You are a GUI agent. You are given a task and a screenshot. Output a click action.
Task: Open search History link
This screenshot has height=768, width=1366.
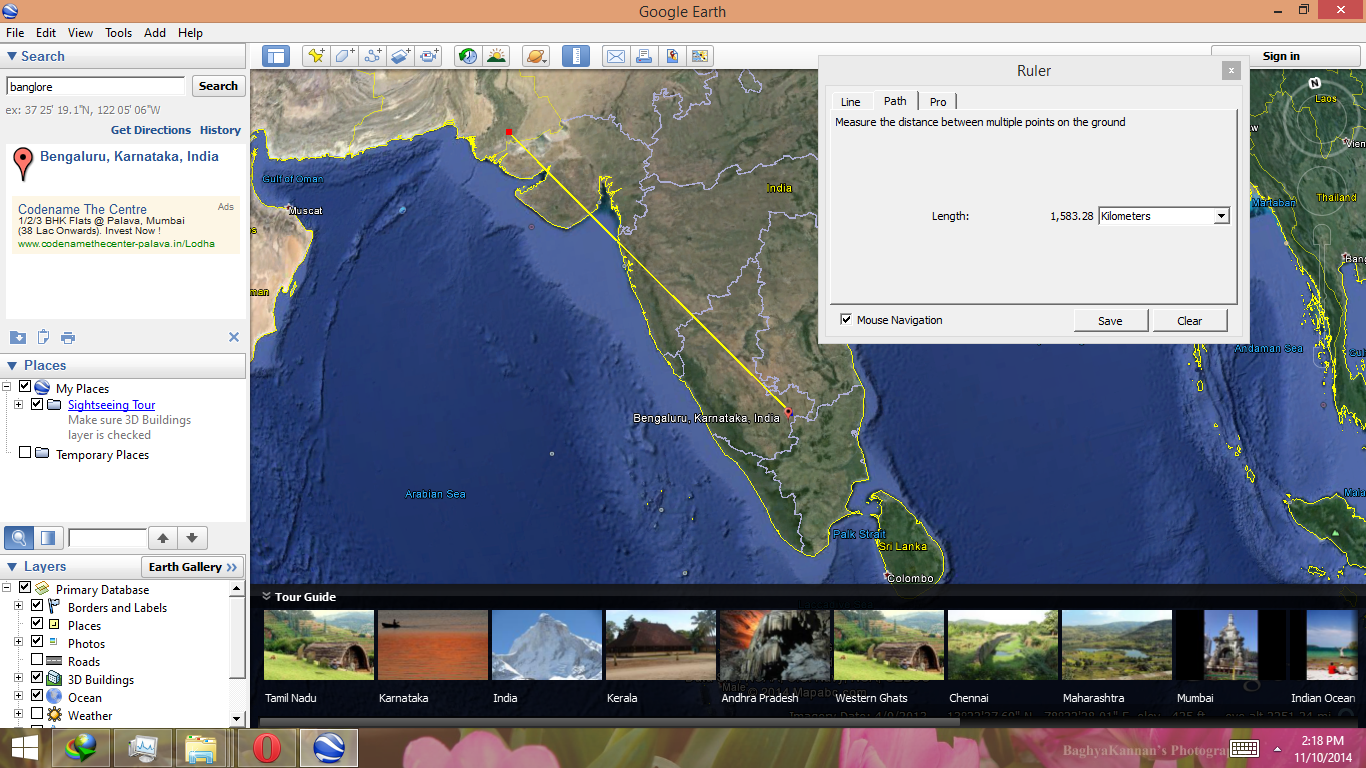click(220, 130)
